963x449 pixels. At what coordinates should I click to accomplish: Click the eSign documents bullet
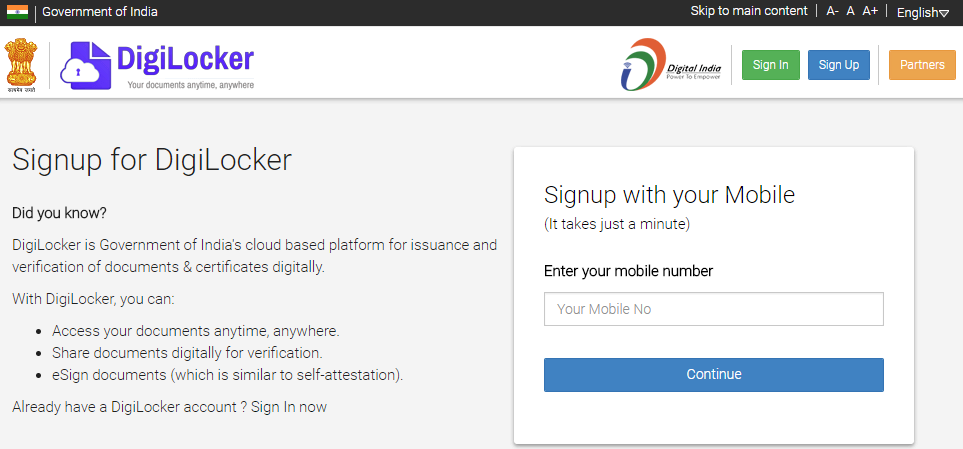coord(227,375)
